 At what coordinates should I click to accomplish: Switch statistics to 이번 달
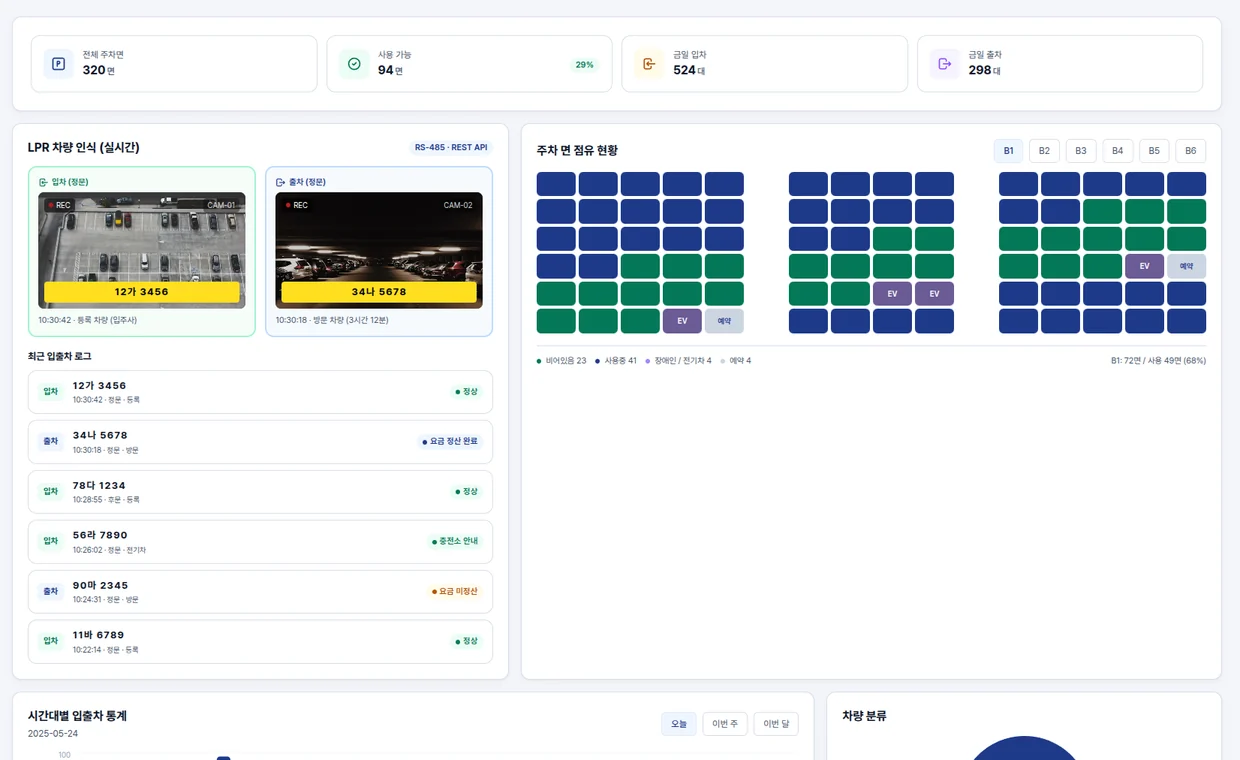(x=776, y=724)
